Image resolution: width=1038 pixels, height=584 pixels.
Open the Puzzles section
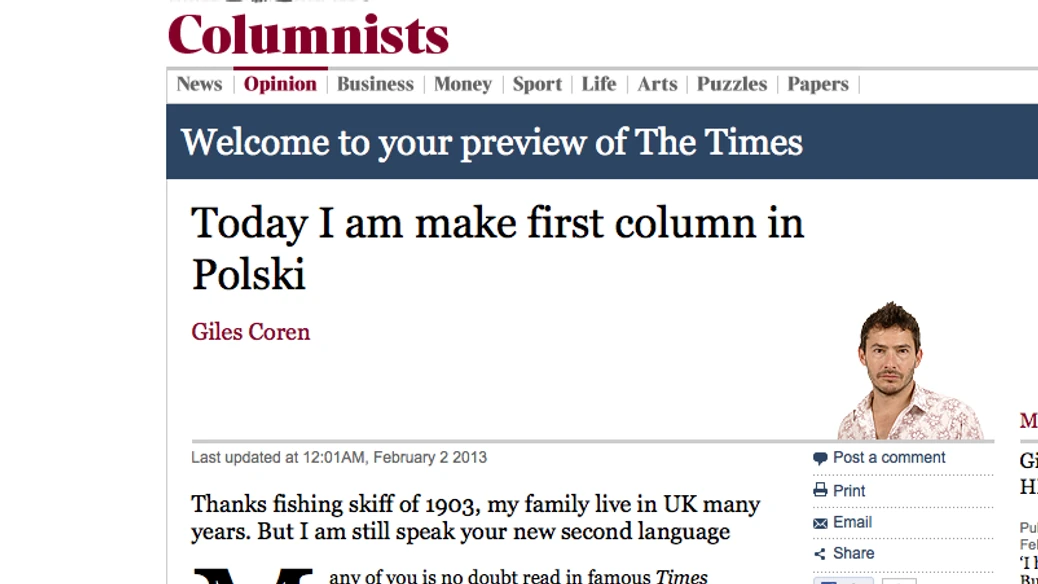click(x=732, y=84)
